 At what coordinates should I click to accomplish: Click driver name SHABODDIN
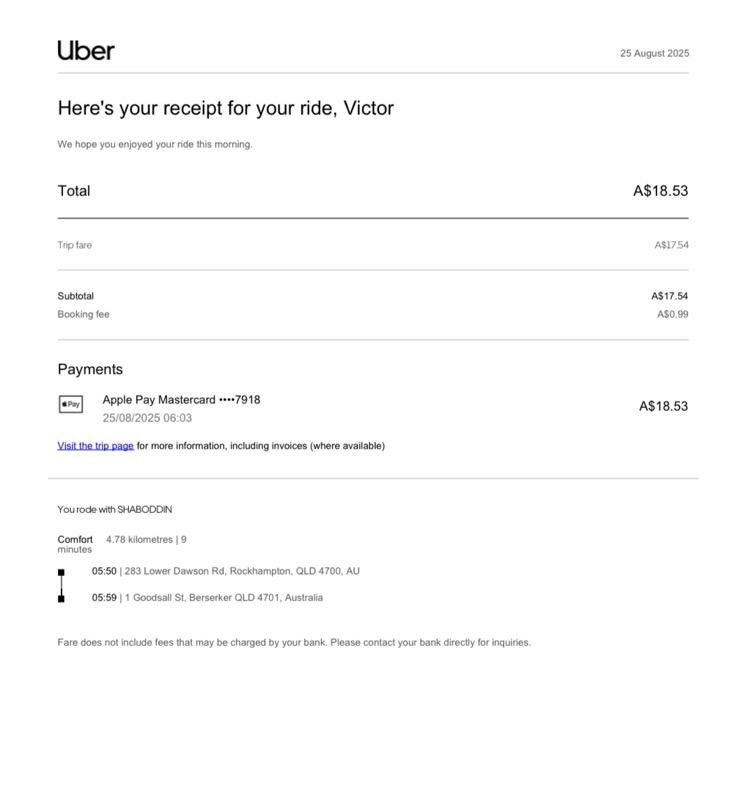click(x=145, y=509)
